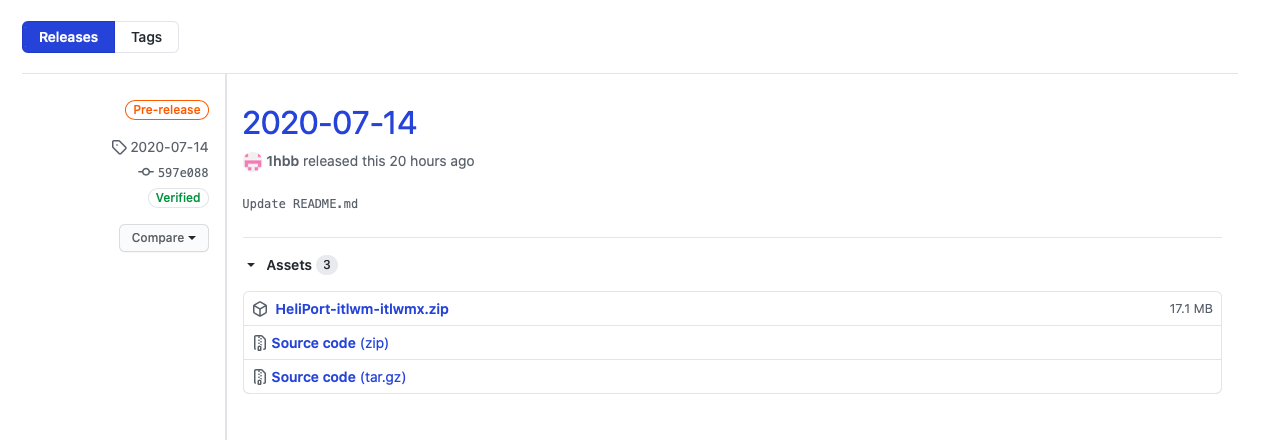The image size is (1273, 440).
Task: Click the 2020-07-14 tag link in the sidebar
Action: pyautogui.click(x=169, y=147)
